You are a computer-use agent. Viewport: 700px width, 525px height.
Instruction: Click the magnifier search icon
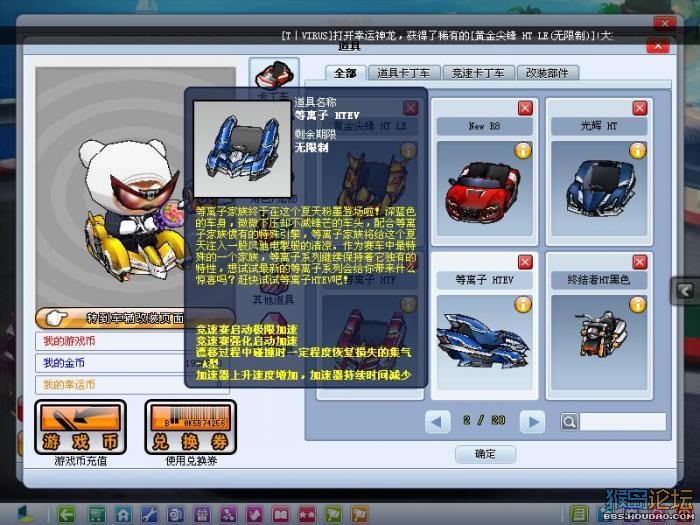click(569, 422)
